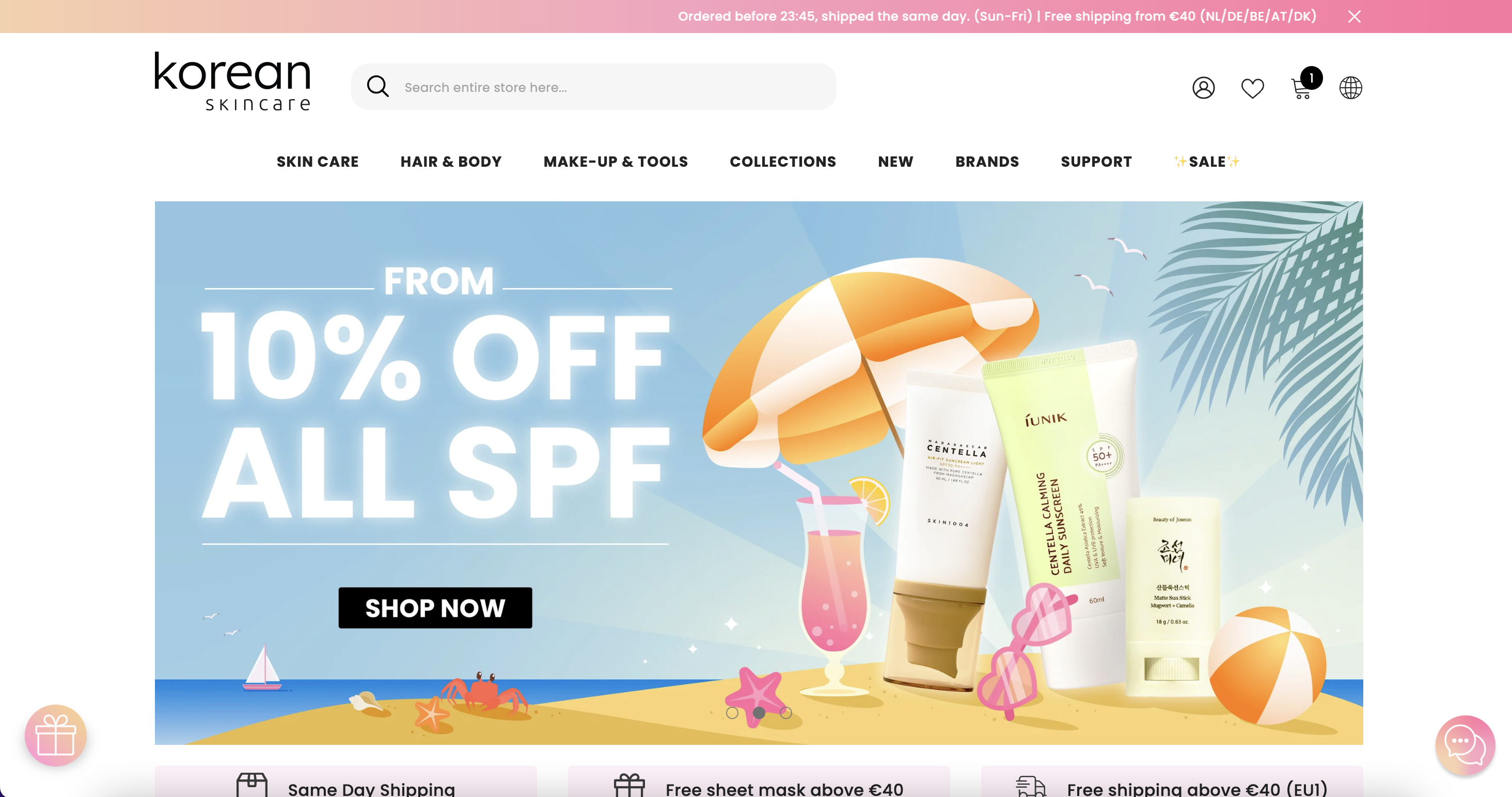Click the Korean Skincare logo
This screenshot has height=797, width=1512.
click(x=232, y=81)
